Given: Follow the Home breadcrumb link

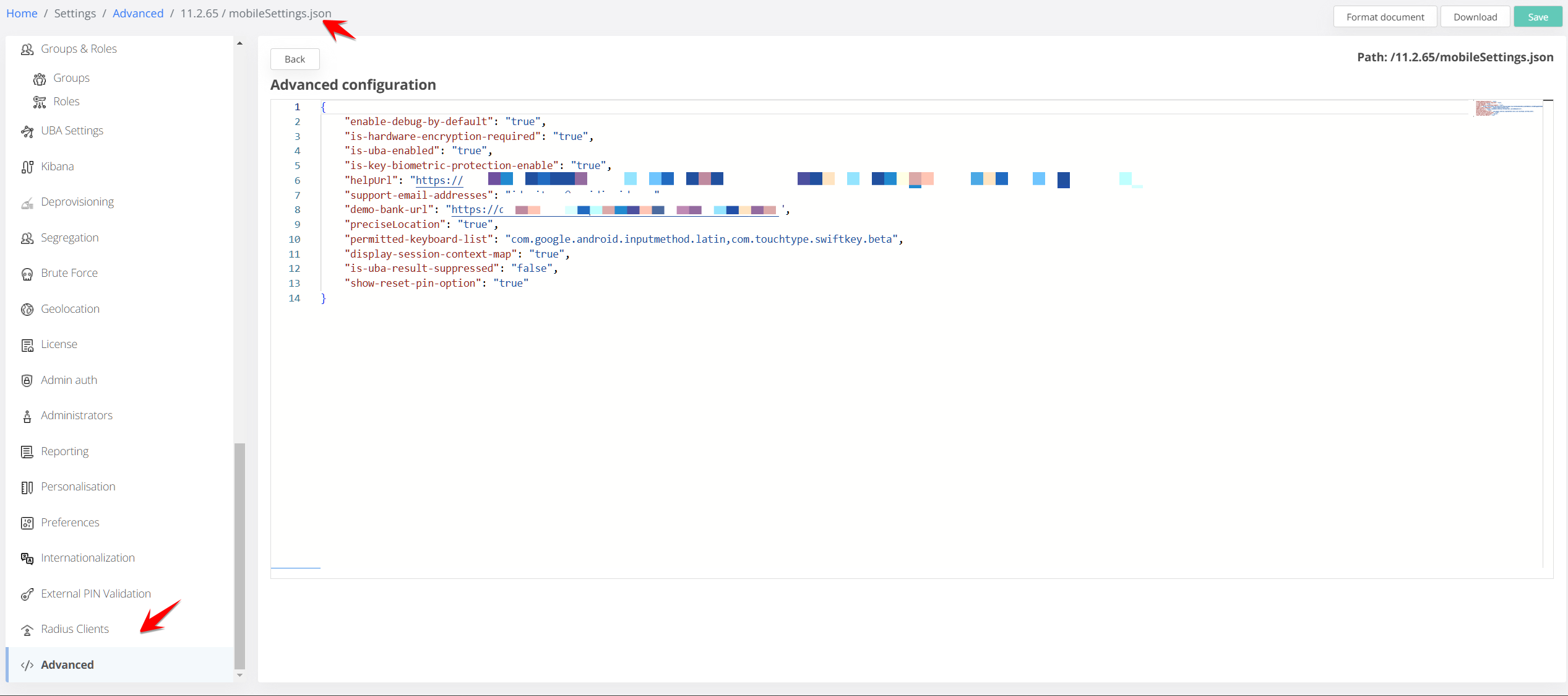Looking at the screenshot, I should 22,13.
